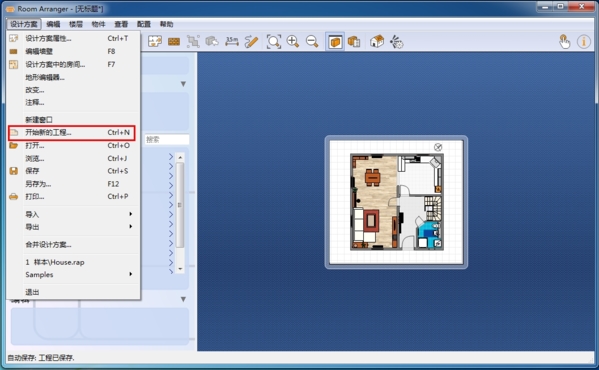Screen dimensions: 599x370
Task: Click the zoom to fit icon
Action: [x=274, y=41]
